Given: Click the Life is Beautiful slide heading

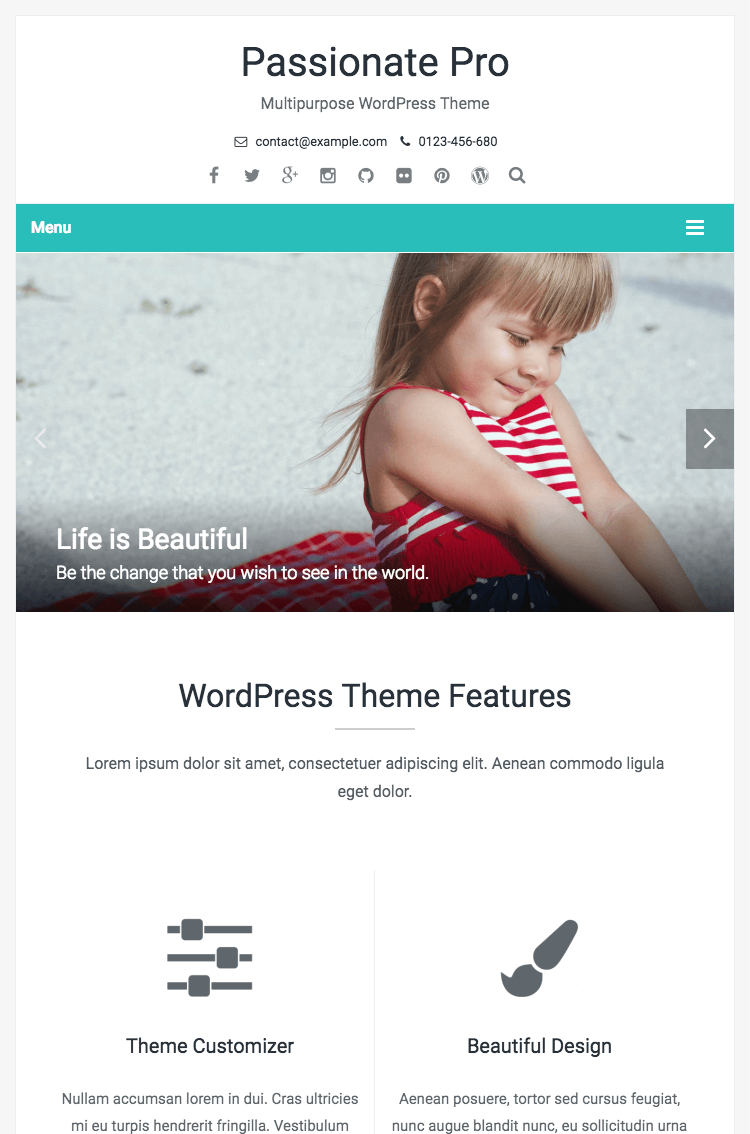Looking at the screenshot, I should click(152, 539).
